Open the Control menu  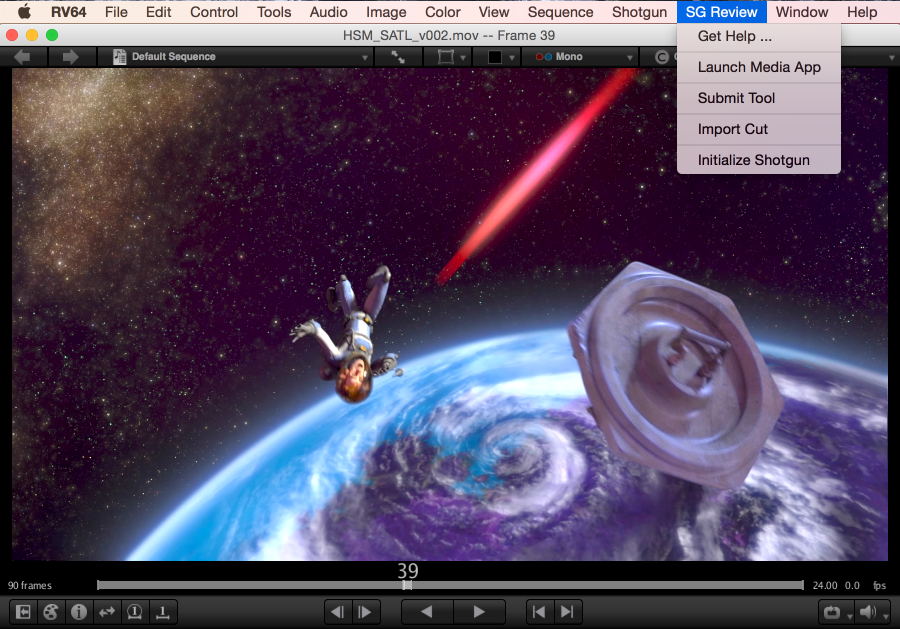(214, 11)
